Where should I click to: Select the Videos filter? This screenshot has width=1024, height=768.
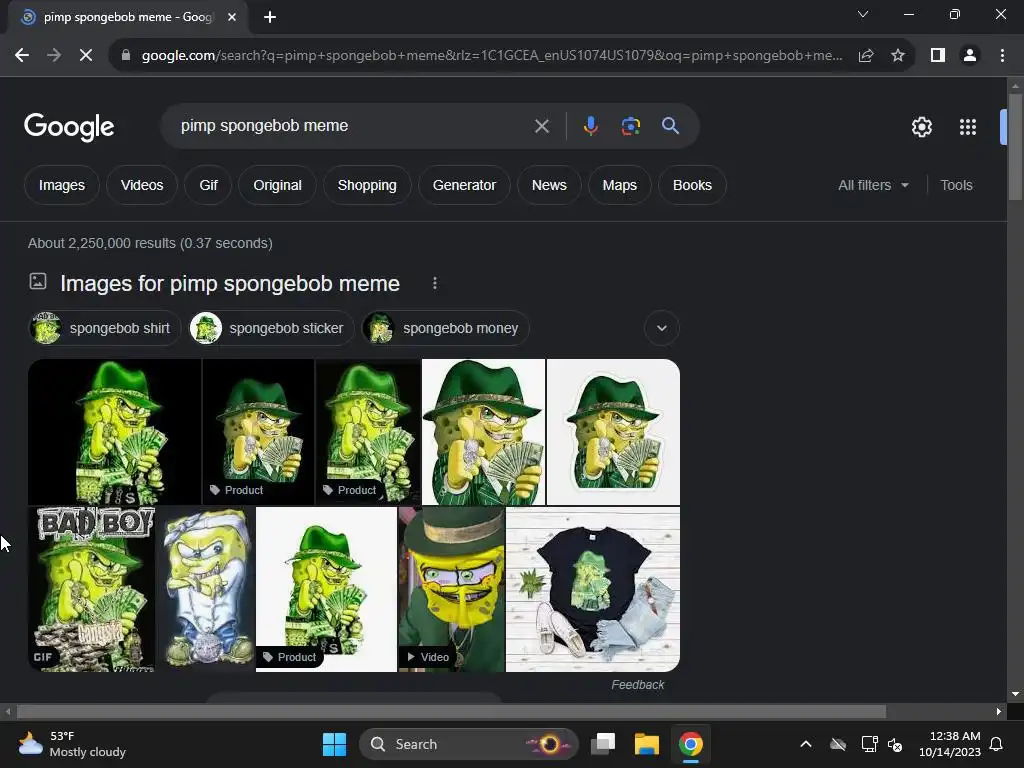[x=142, y=185]
